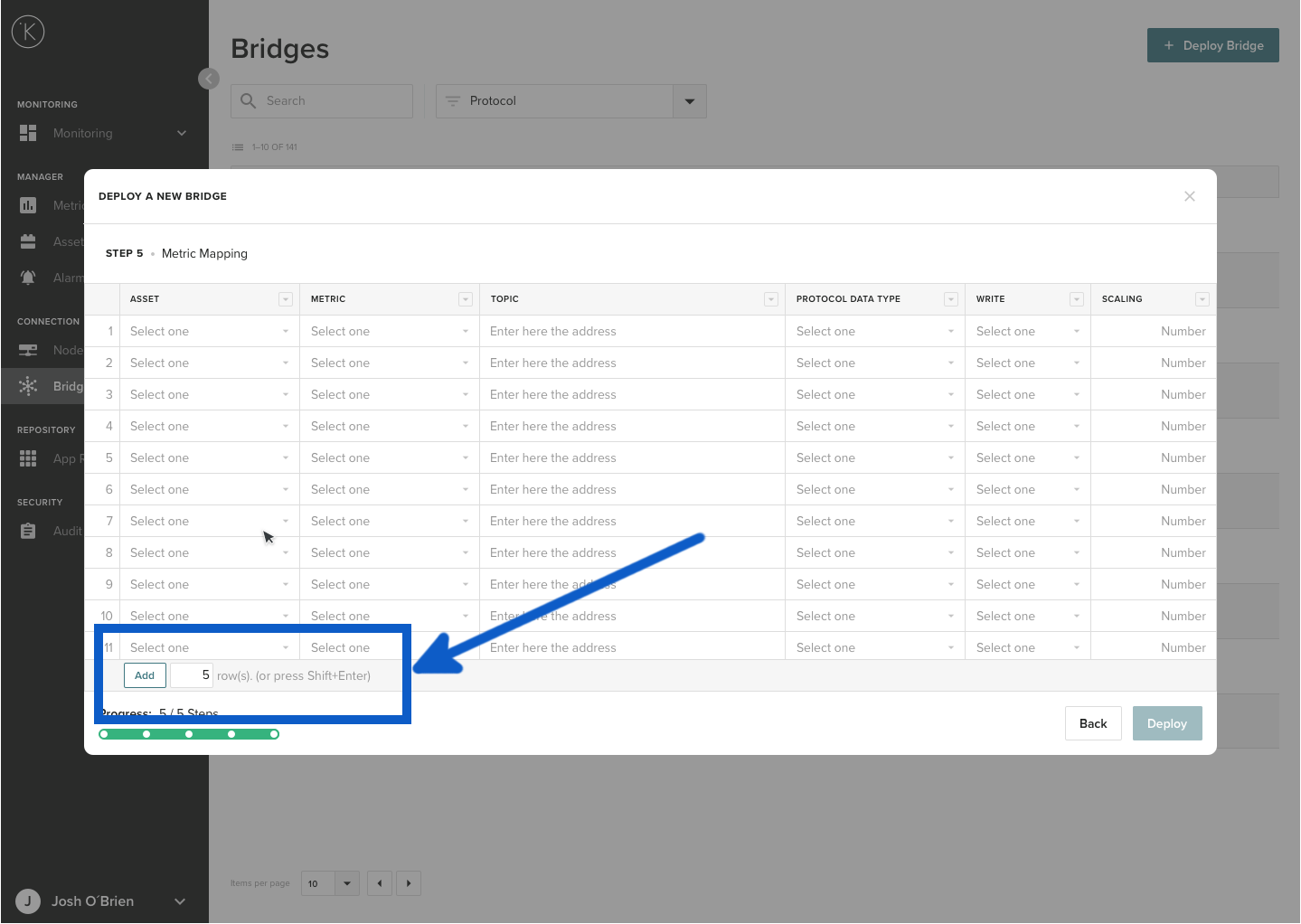Click the Progress 5/5 steps bar
The image size is (1301, 924).
[x=189, y=733]
